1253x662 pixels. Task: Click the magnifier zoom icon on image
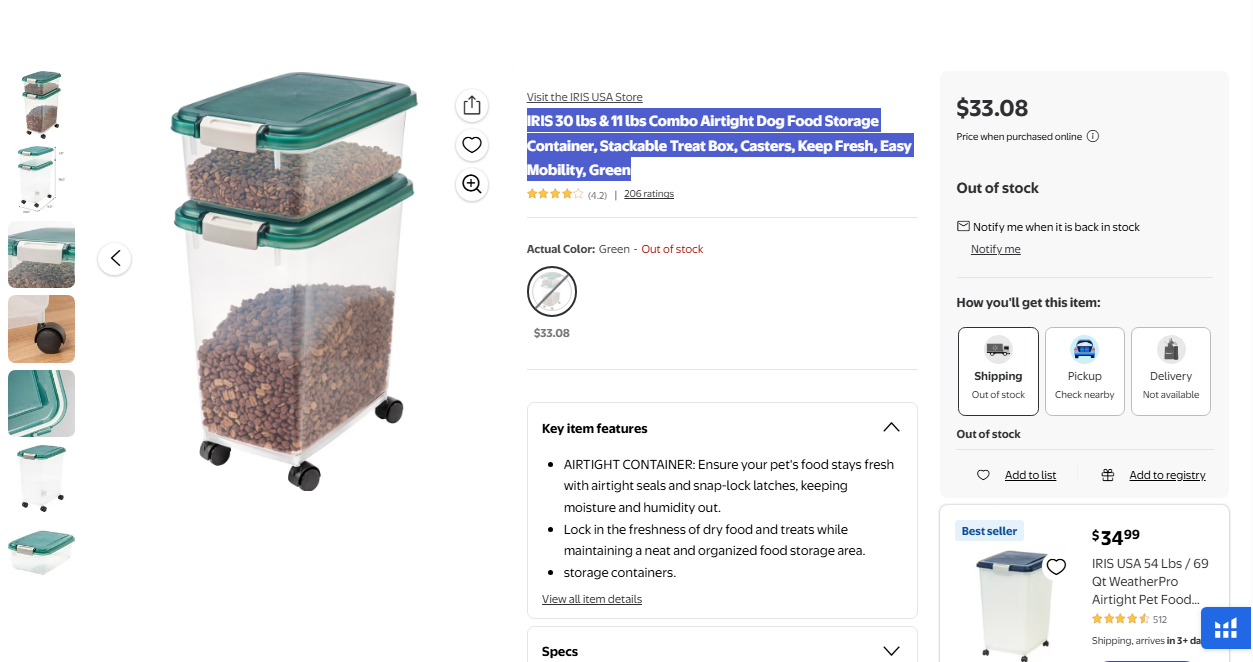[x=472, y=184]
